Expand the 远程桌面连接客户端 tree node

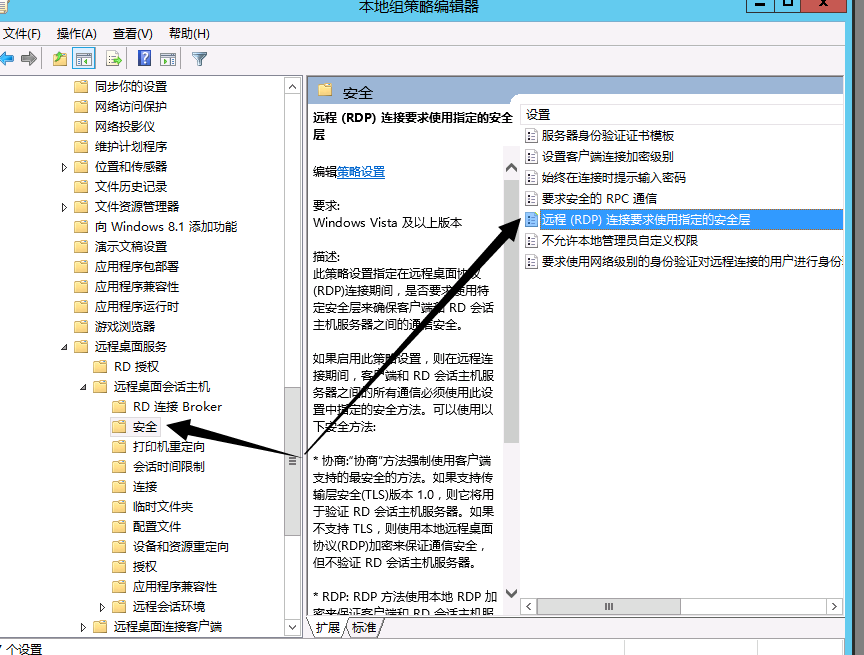[x=83, y=627]
